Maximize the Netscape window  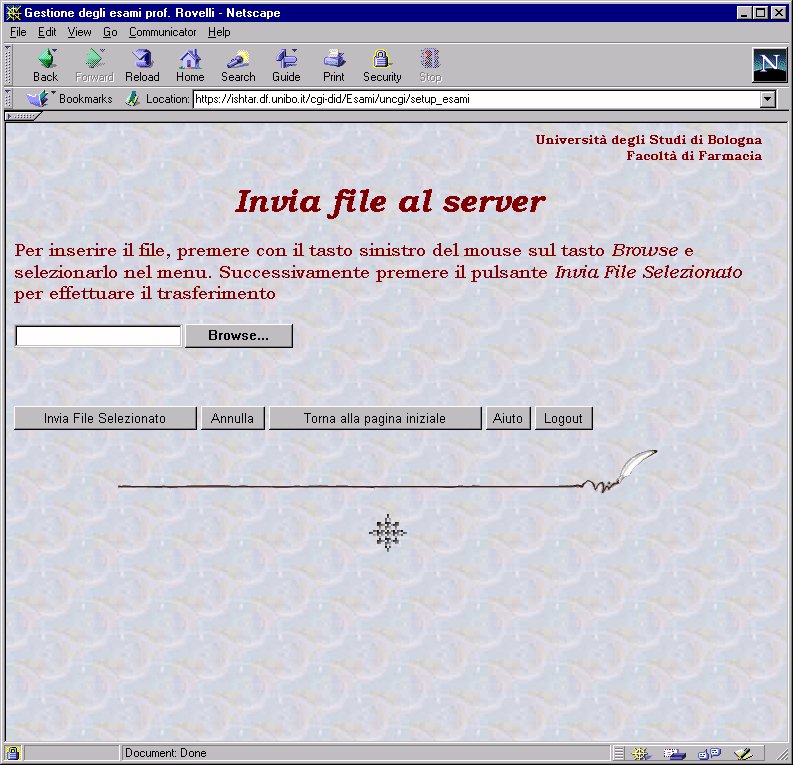760,13
